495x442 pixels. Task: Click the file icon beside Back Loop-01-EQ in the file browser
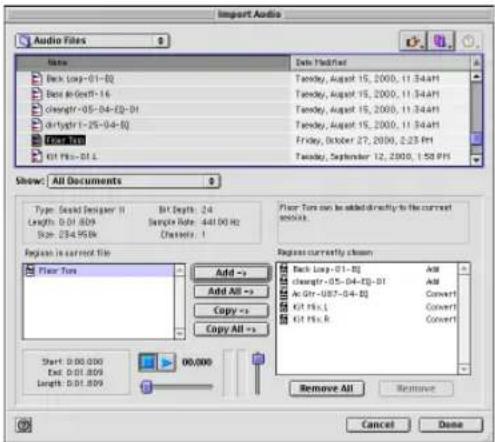pos(37,79)
